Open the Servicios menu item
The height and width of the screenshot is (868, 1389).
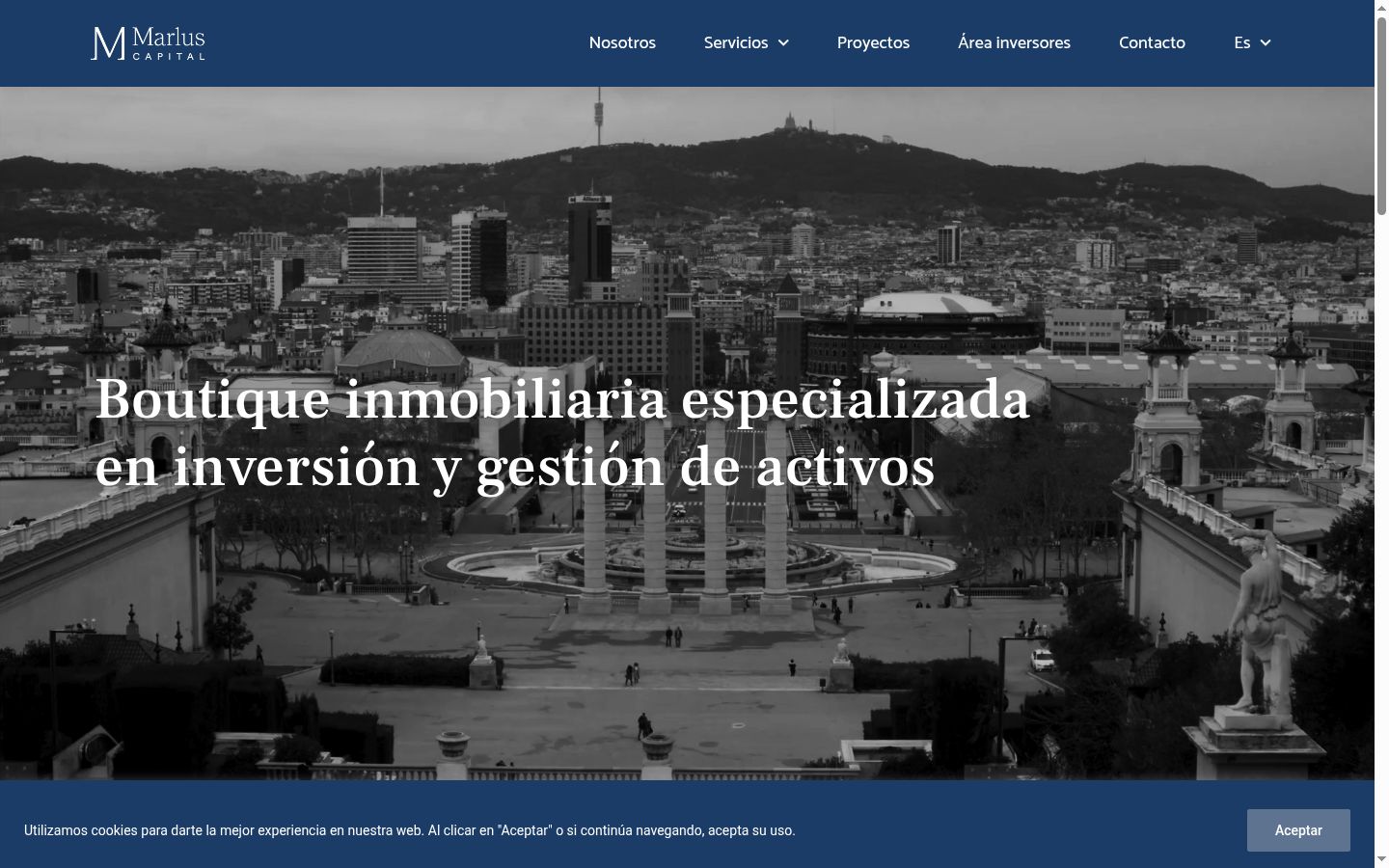pos(736,43)
